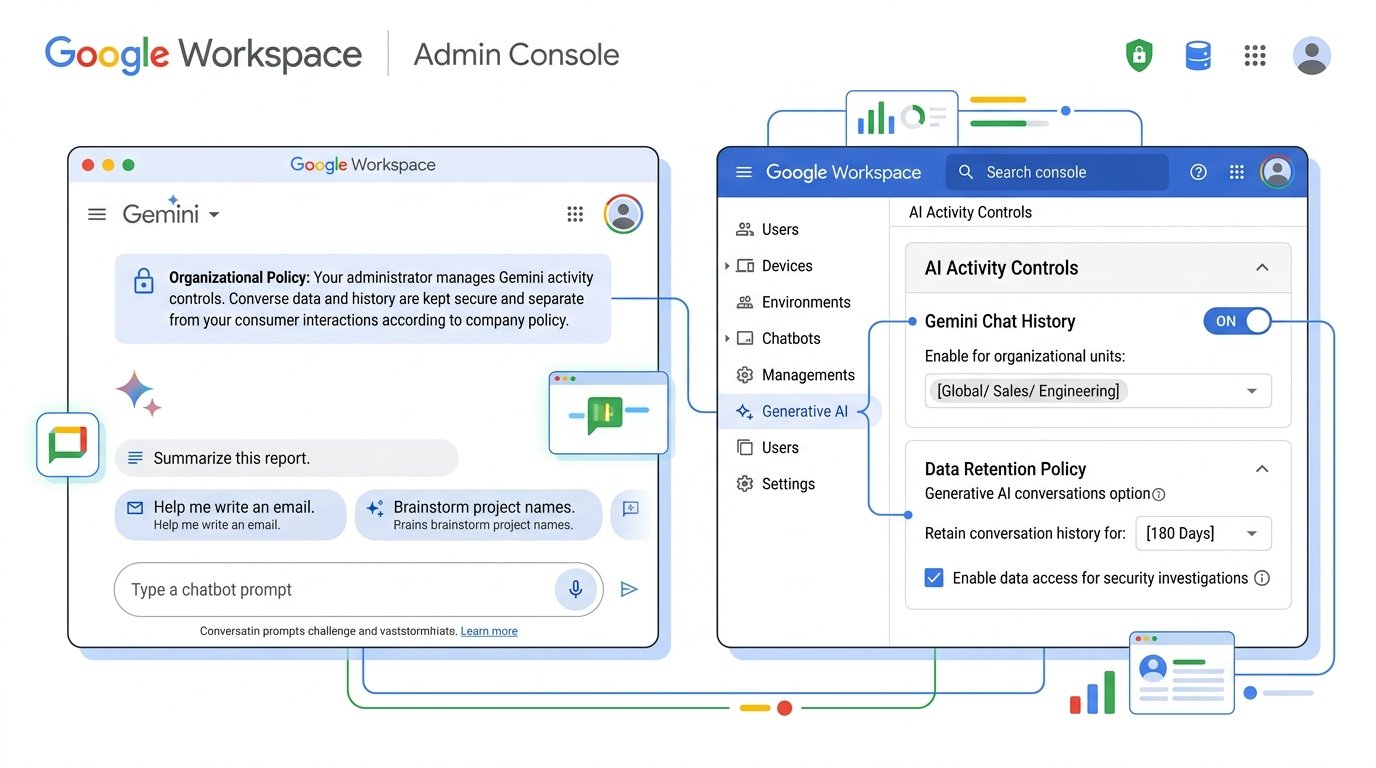
Task: Click the profile card thumbnail at bottom right
Action: (x=1182, y=673)
